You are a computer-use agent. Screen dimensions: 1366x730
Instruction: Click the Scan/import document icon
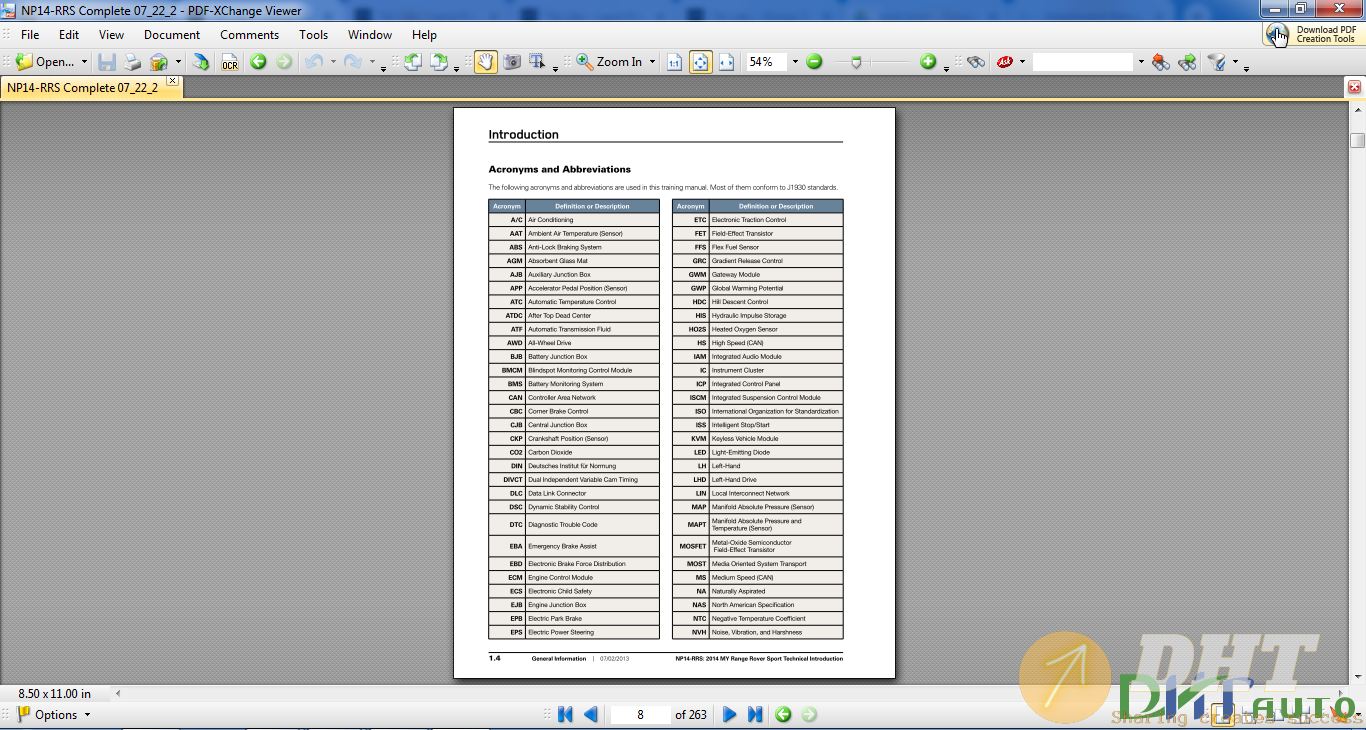pyautogui.click(x=201, y=62)
